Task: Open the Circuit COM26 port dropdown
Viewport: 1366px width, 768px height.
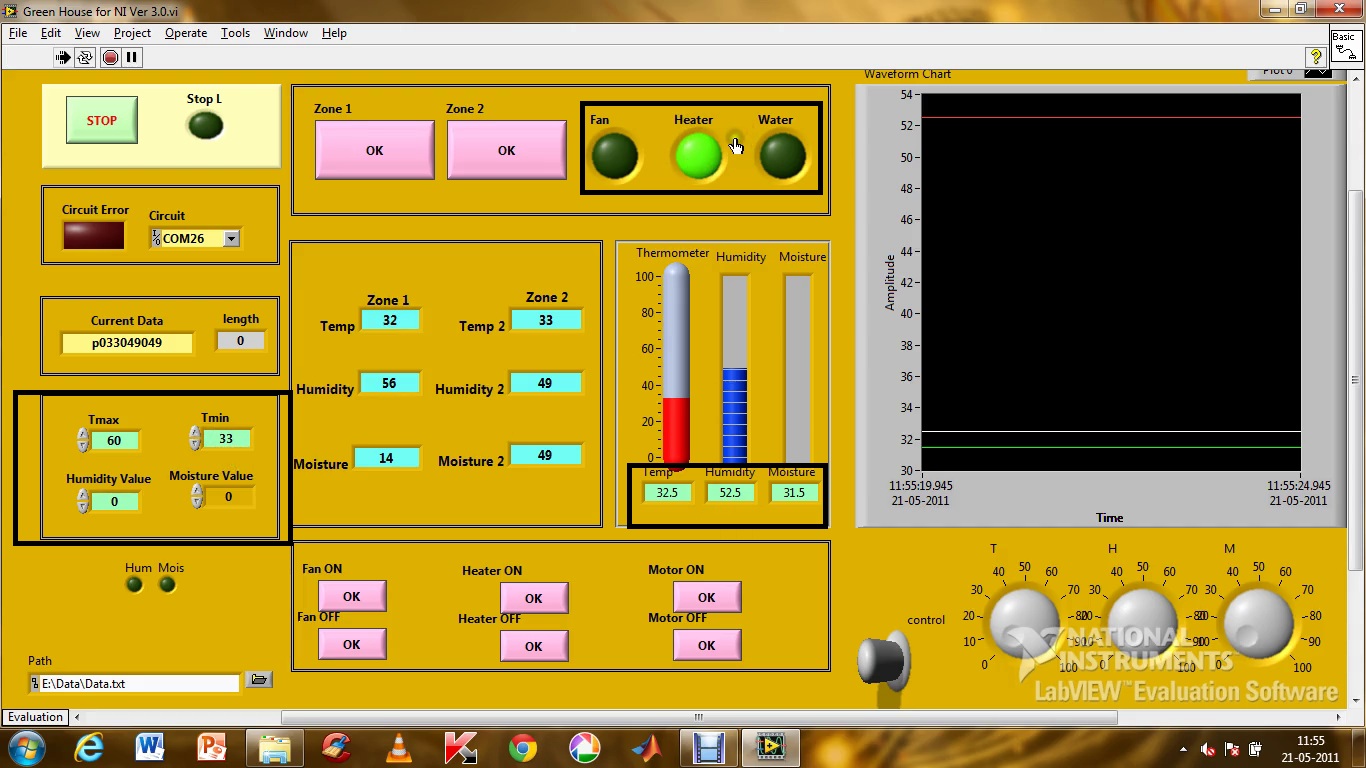Action: click(x=232, y=238)
